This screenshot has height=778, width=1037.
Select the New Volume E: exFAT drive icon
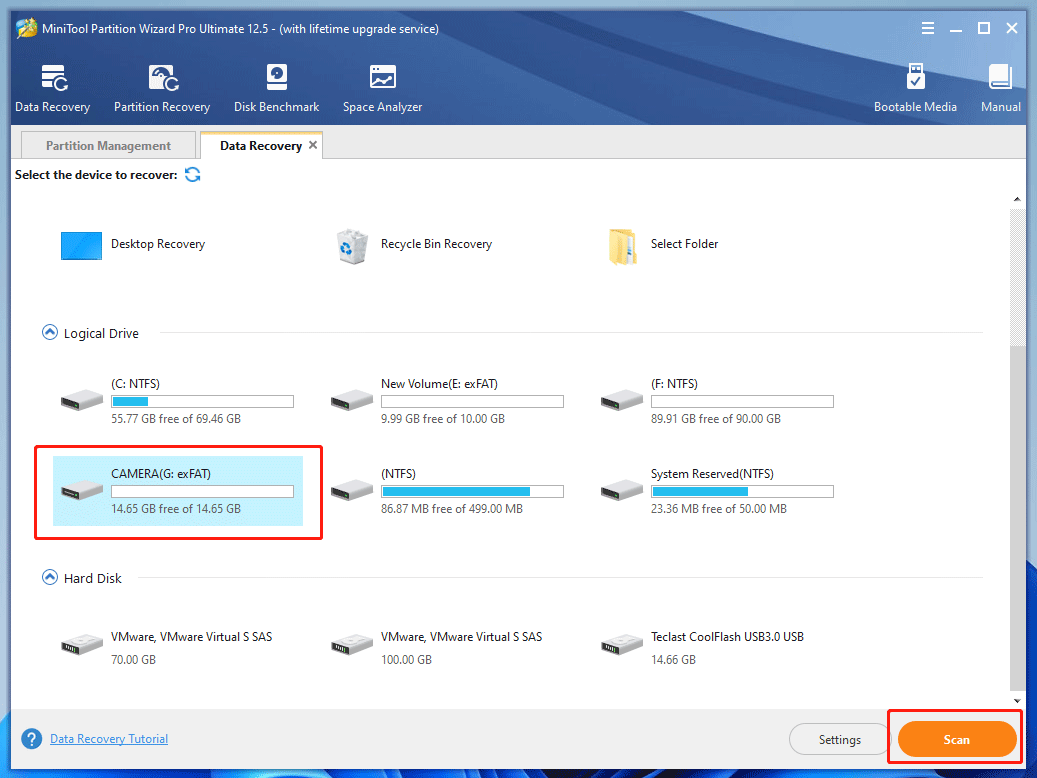pos(352,400)
